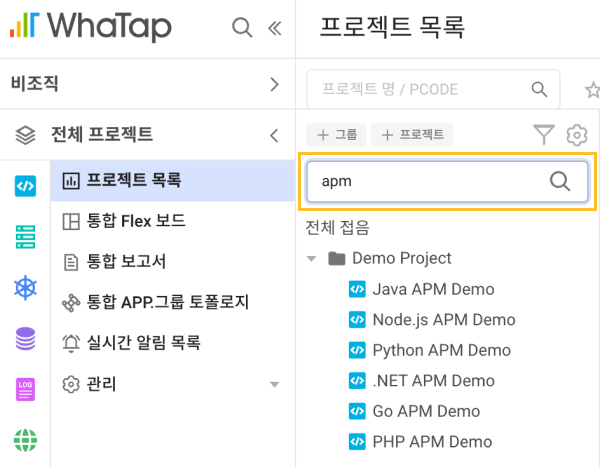This screenshot has width=600, height=468.
Task: Open the filter funnel icon
Action: tap(544, 134)
